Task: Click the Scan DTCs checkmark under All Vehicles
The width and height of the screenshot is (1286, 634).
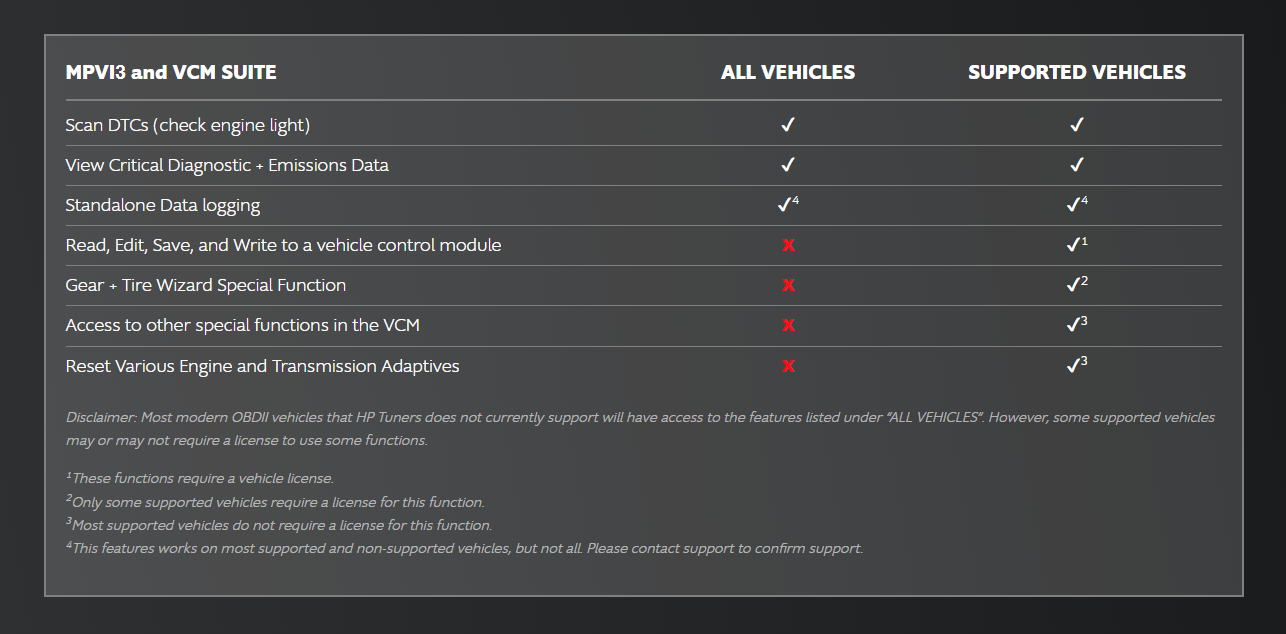Action: 788,125
